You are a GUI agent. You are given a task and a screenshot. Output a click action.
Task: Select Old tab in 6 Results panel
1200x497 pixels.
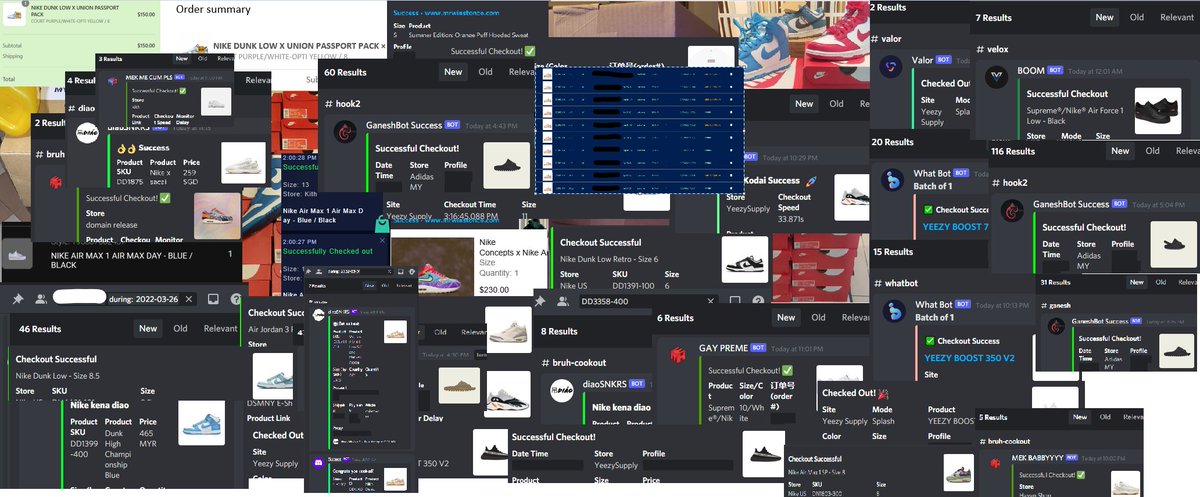(818, 318)
